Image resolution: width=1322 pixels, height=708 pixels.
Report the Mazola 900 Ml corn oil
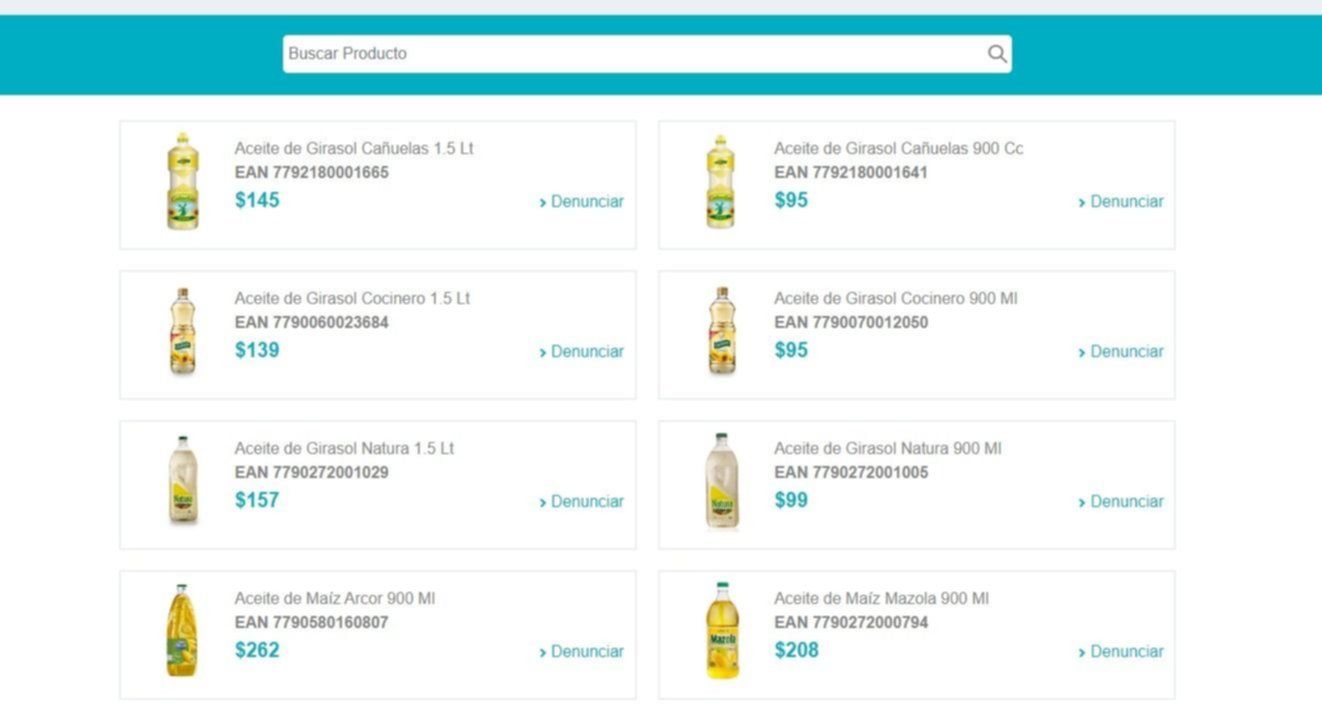coord(1121,652)
